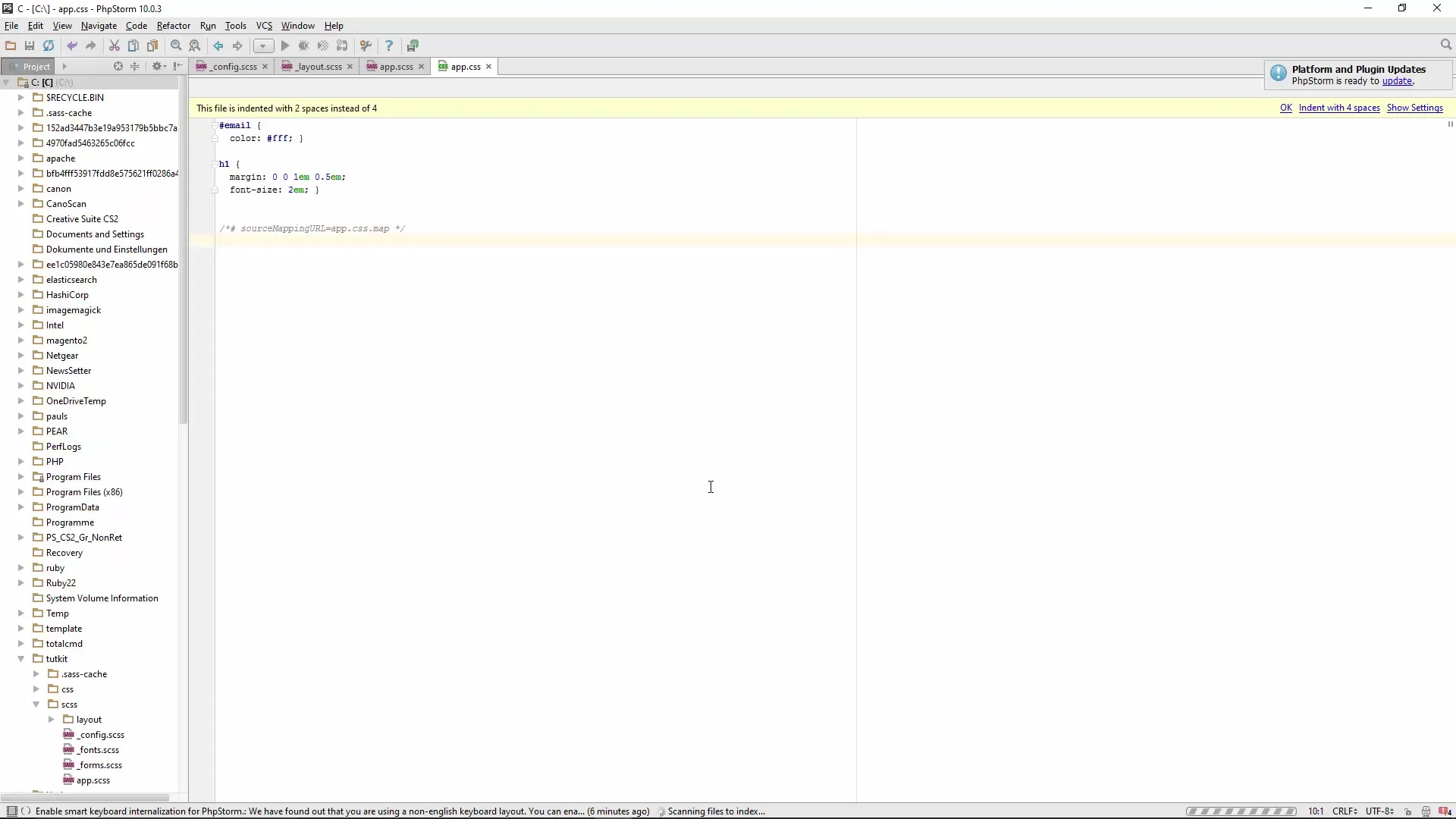Open the File menu
Image resolution: width=1456 pixels, height=819 pixels.
(11, 26)
